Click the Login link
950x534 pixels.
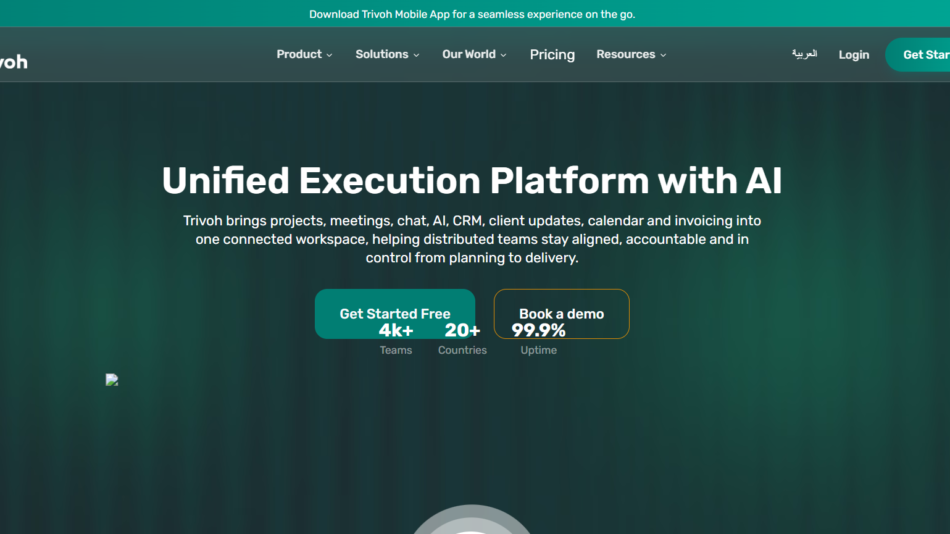tap(854, 55)
